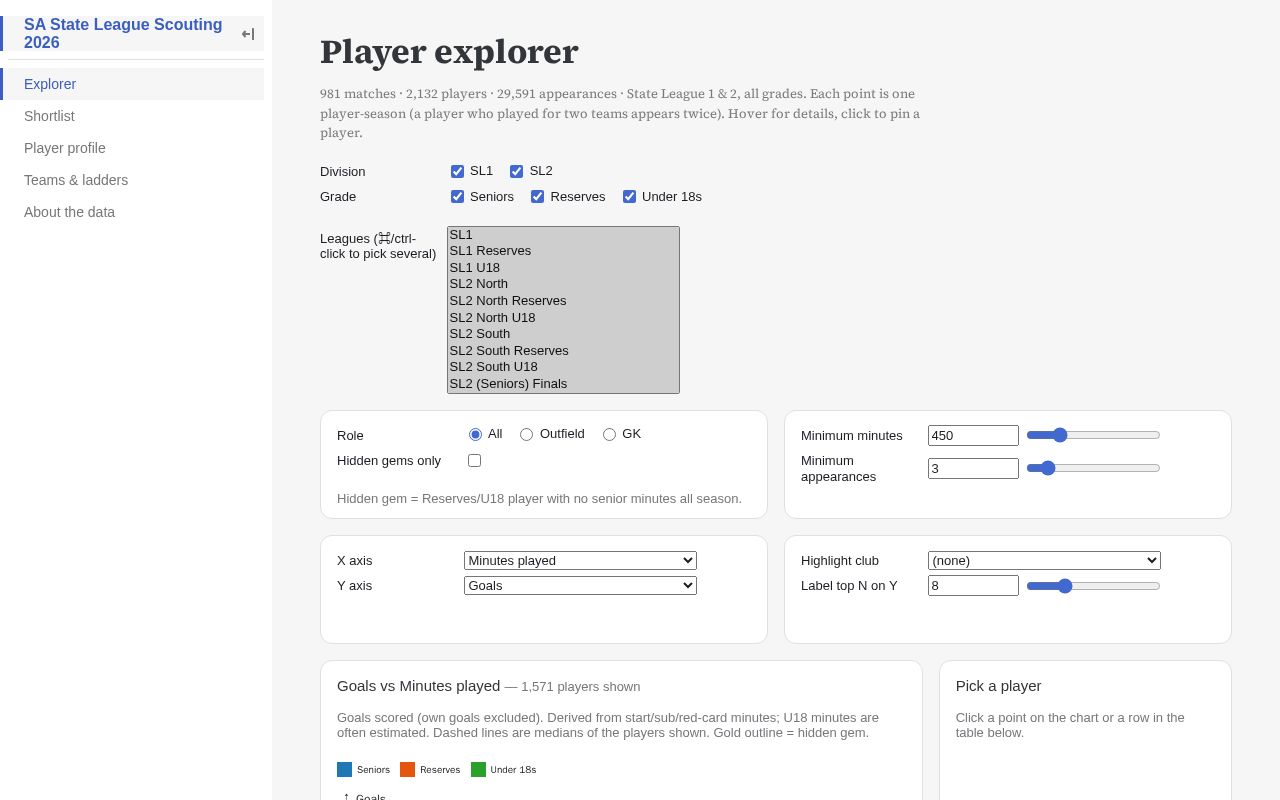Enable the Hidden gems only checkbox
The image size is (1280, 800).
point(474,461)
